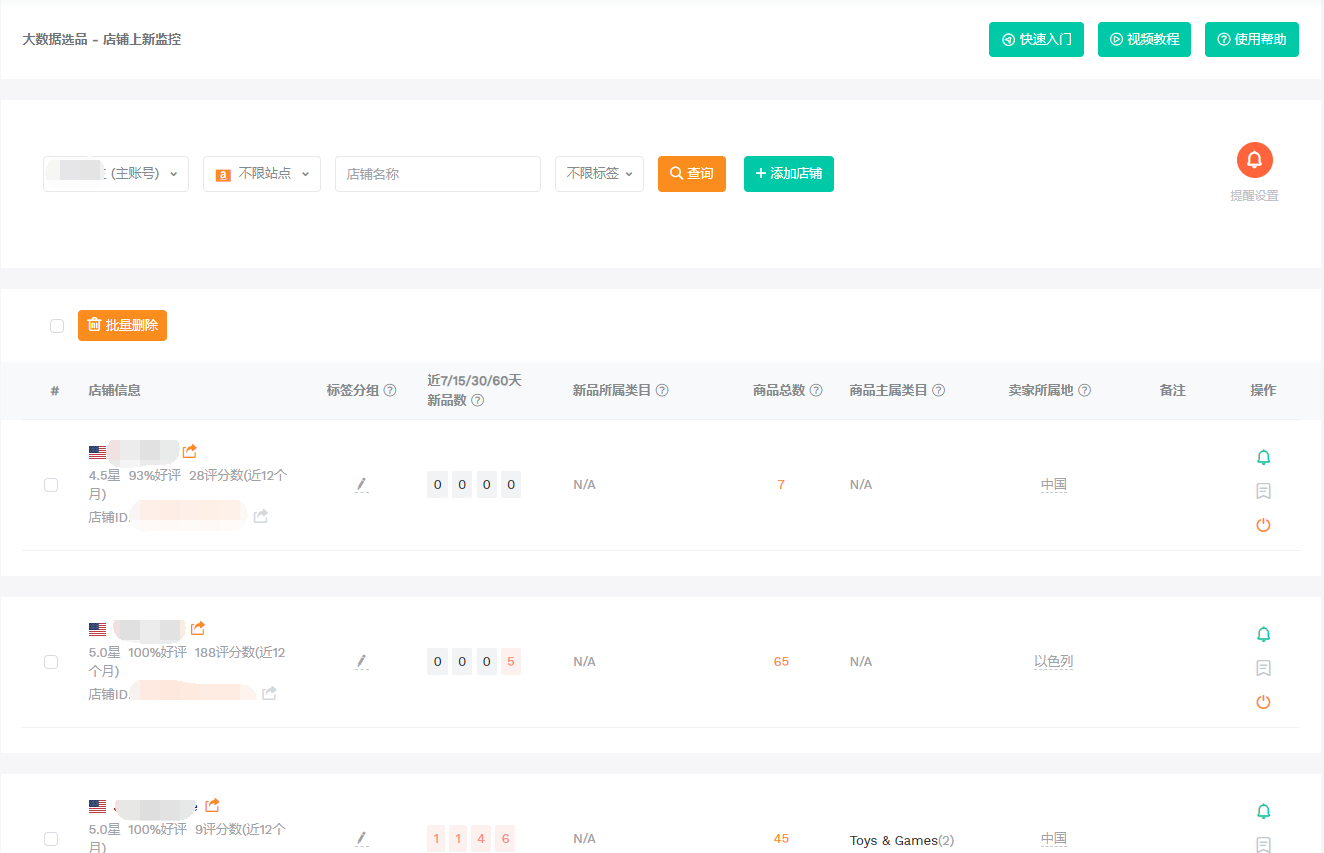Click the 批量删除 bulk delete button
This screenshot has width=1324, height=853.
click(x=122, y=325)
